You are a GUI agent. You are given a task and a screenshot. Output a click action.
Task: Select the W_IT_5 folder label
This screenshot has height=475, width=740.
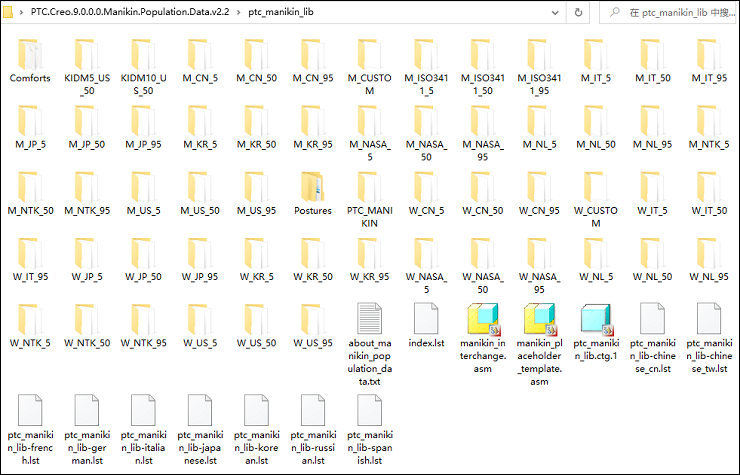click(x=652, y=211)
